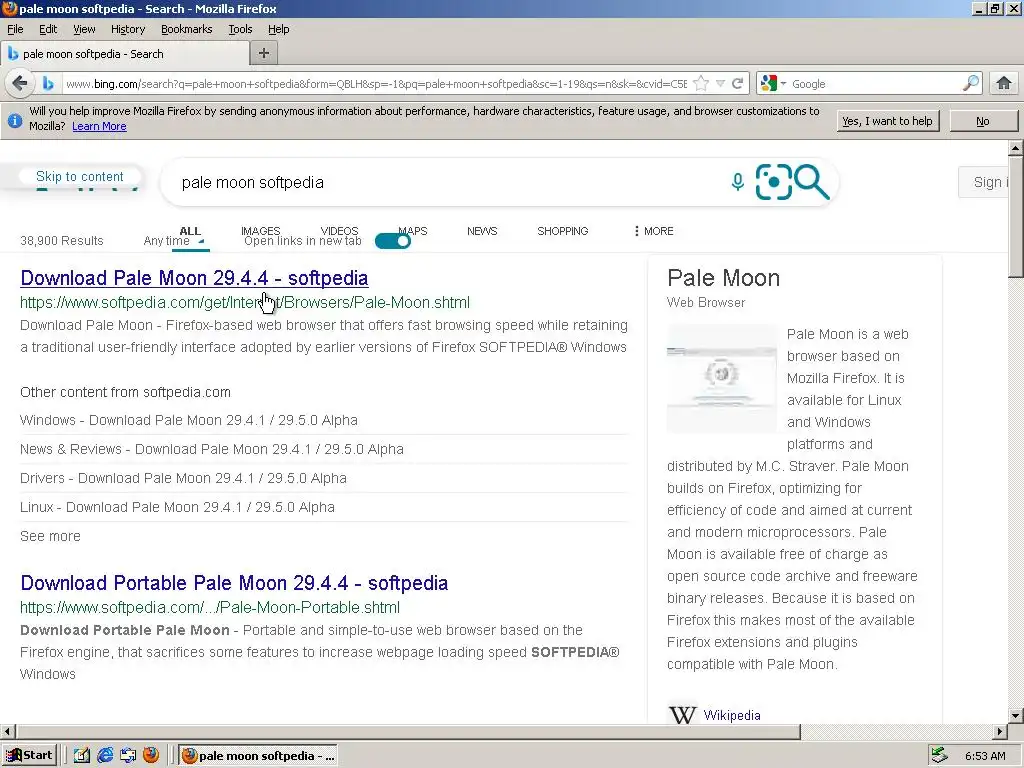The image size is (1024, 768).
Task: Click the Skip to content link
Action: point(80,176)
